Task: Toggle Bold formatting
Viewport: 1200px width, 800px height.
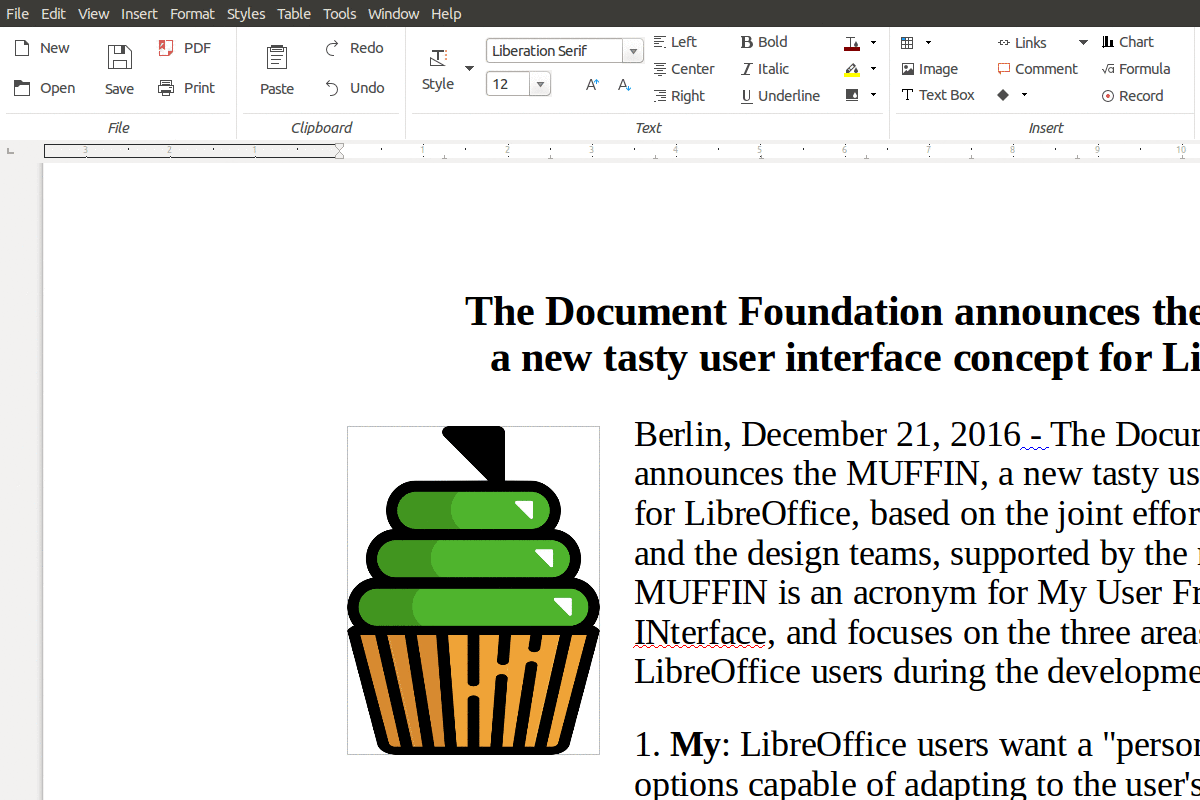Action: (764, 42)
